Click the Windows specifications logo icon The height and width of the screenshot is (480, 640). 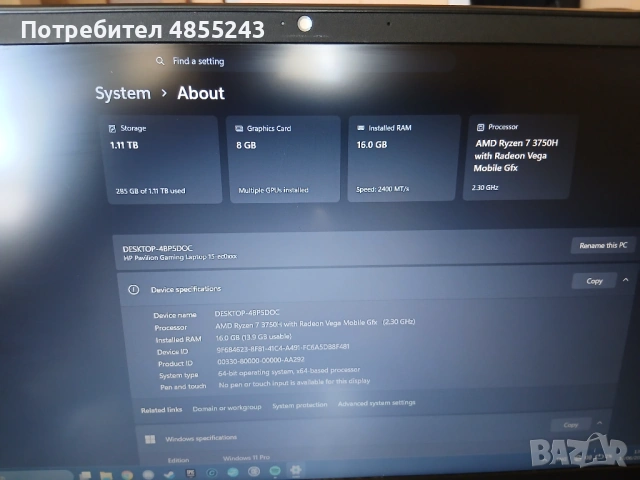[x=150, y=439]
